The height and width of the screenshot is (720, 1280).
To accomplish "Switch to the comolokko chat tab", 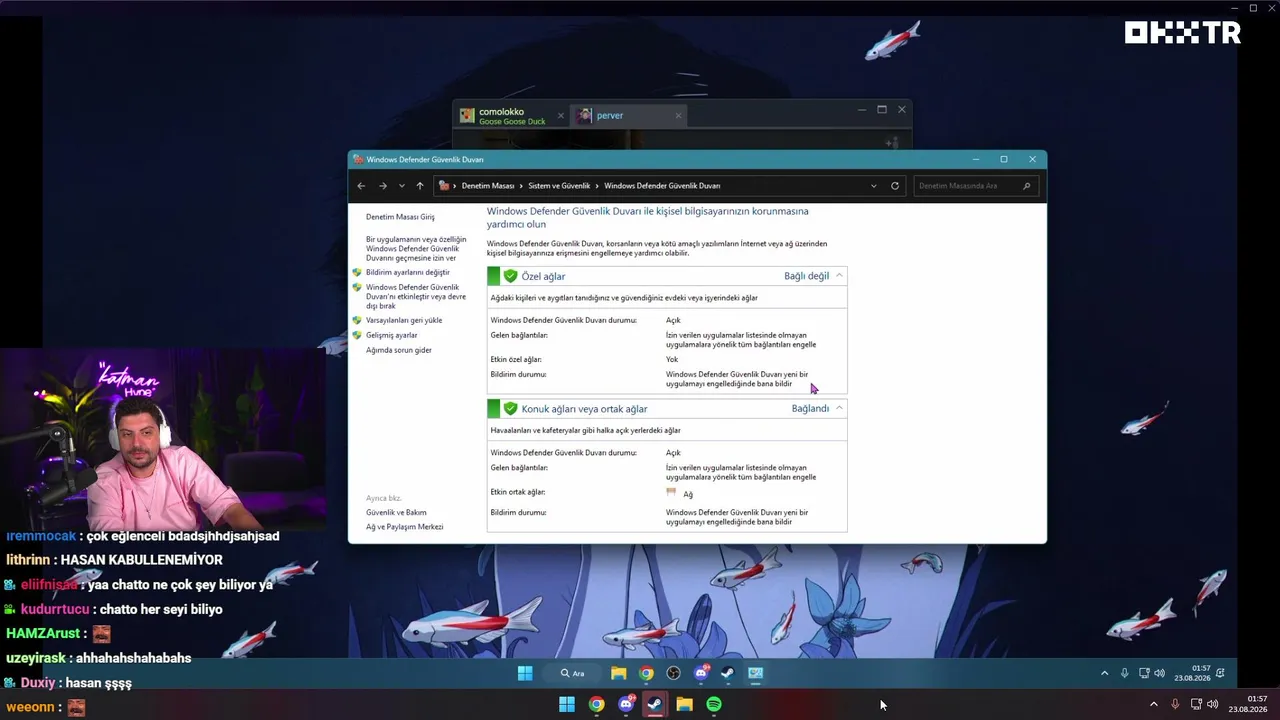I will point(512,116).
